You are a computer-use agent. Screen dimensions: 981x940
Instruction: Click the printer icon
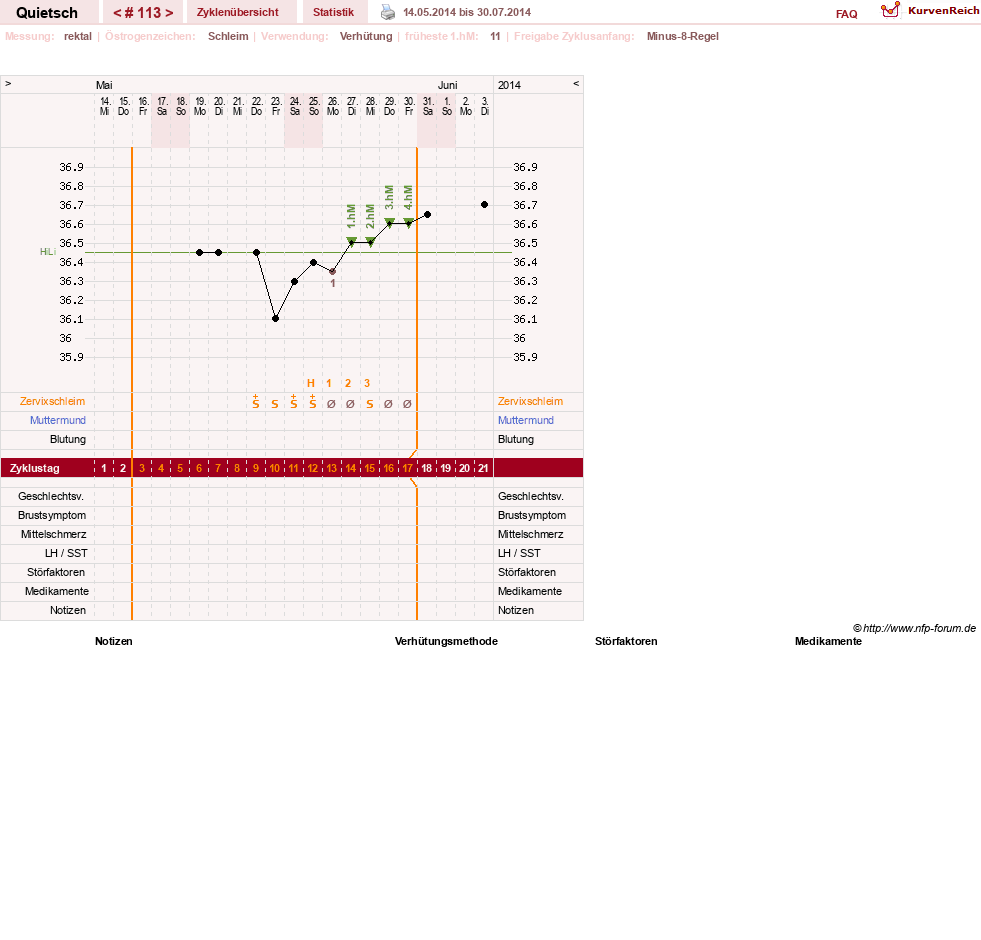(x=388, y=12)
